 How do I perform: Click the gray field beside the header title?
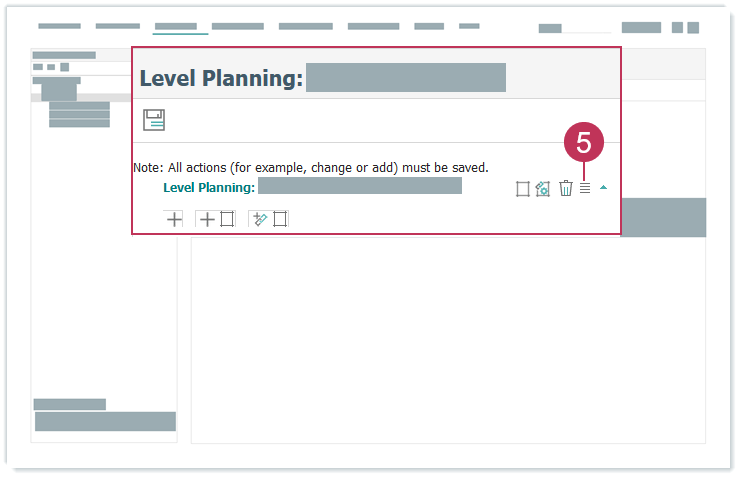tap(405, 77)
